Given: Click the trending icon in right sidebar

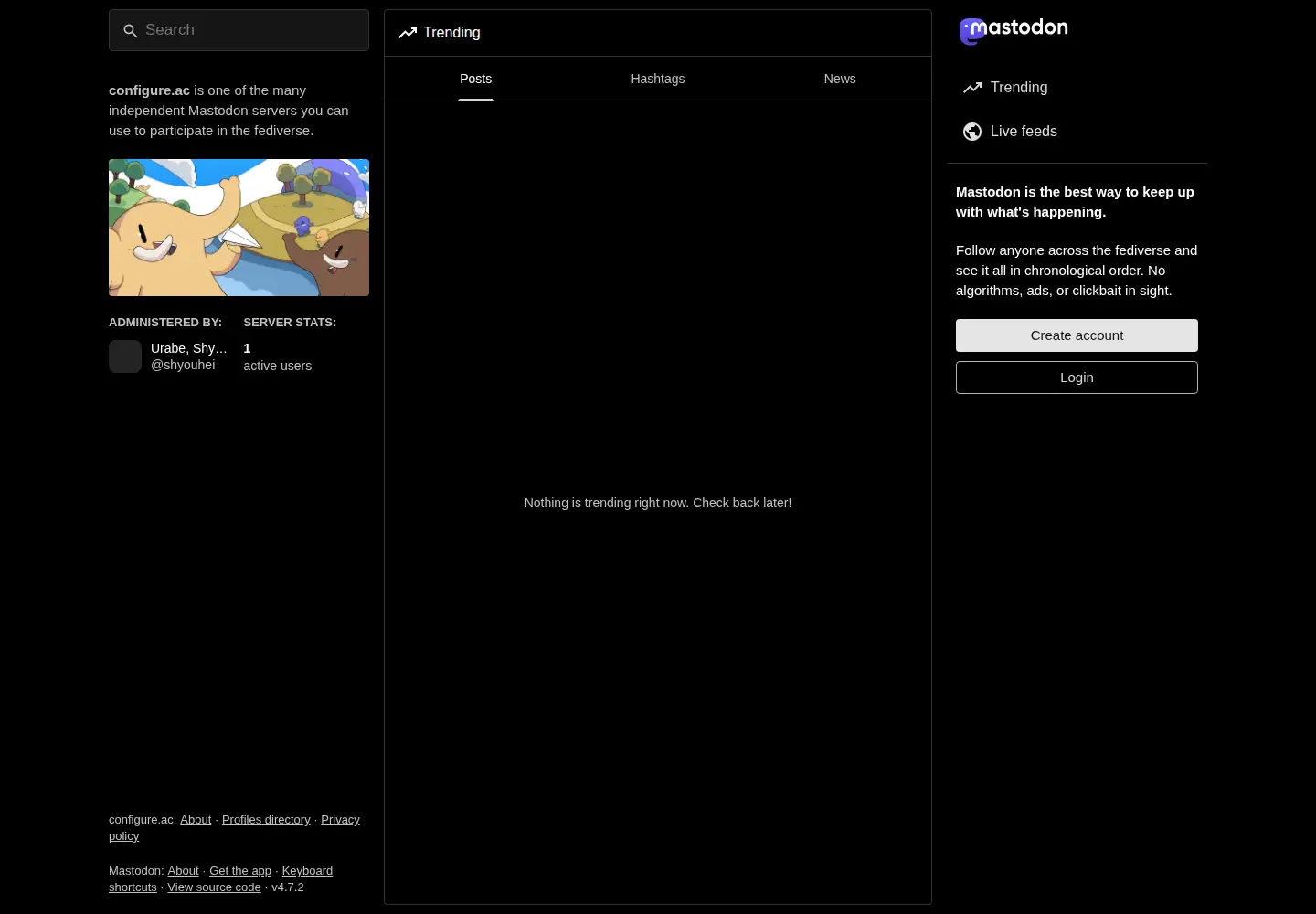Looking at the screenshot, I should (x=972, y=88).
